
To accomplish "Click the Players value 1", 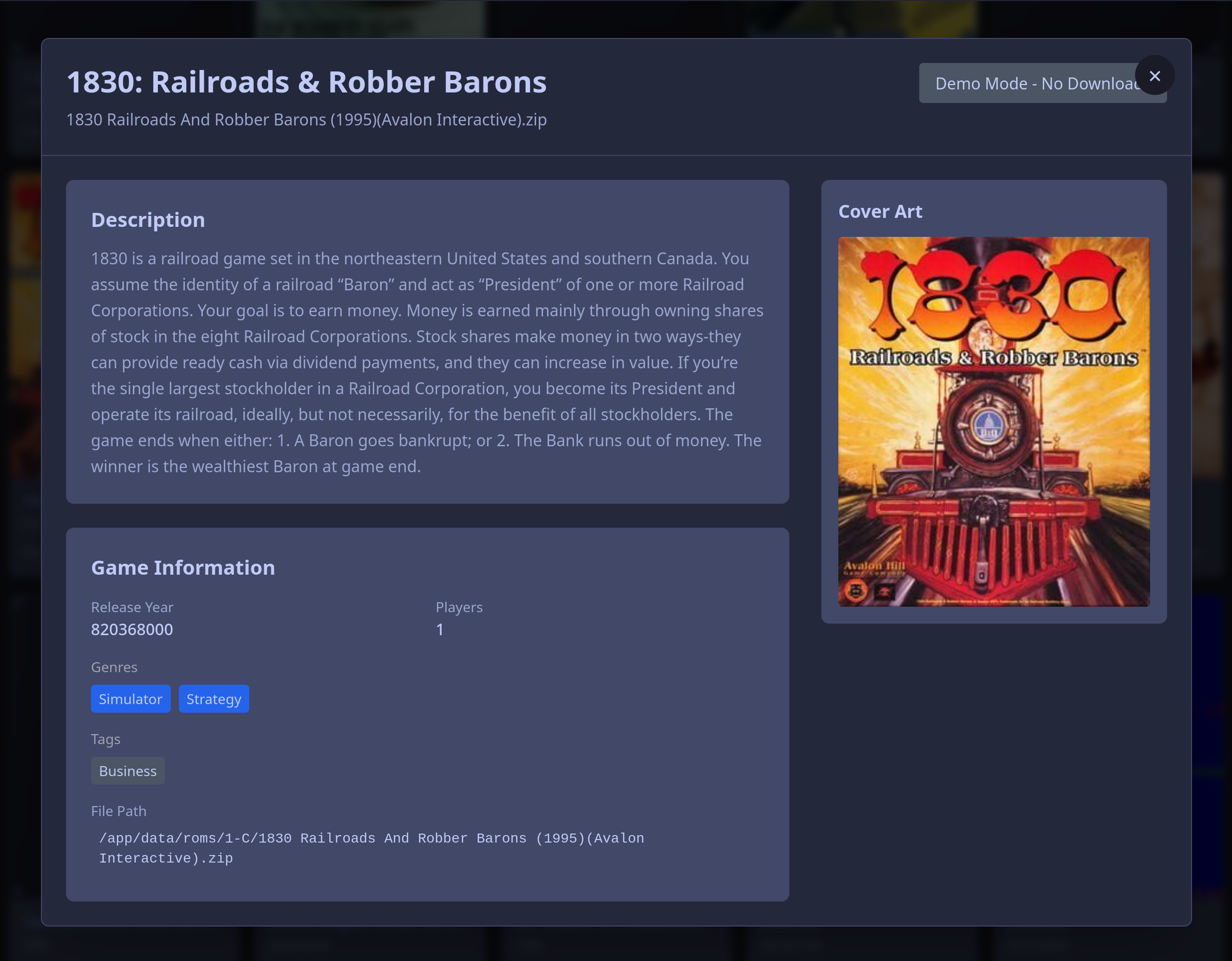I will pyautogui.click(x=440, y=629).
